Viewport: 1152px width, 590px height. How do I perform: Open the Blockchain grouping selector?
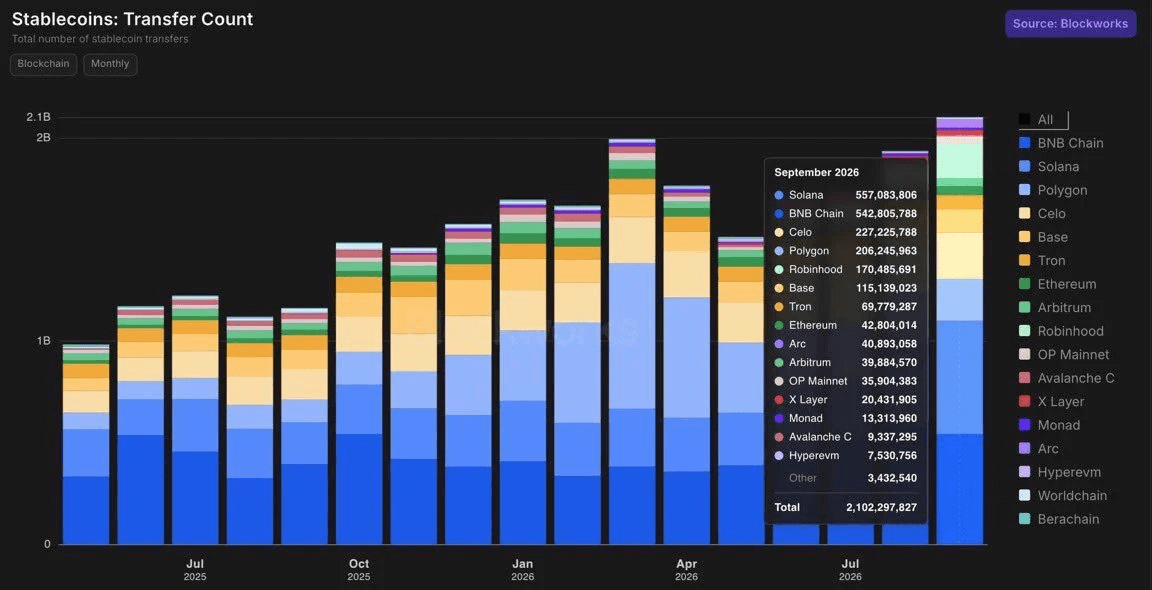coord(43,64)
